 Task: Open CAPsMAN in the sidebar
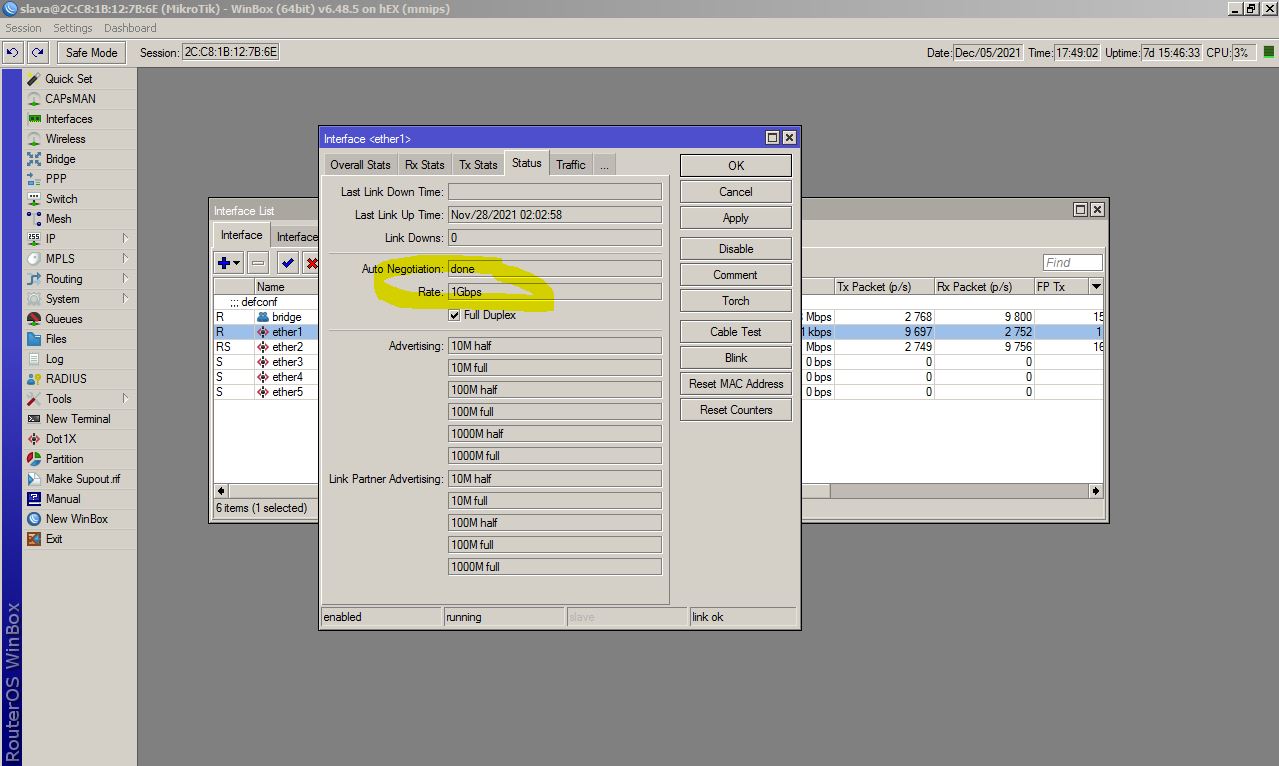pyautogui.click(x=70, y=99)
